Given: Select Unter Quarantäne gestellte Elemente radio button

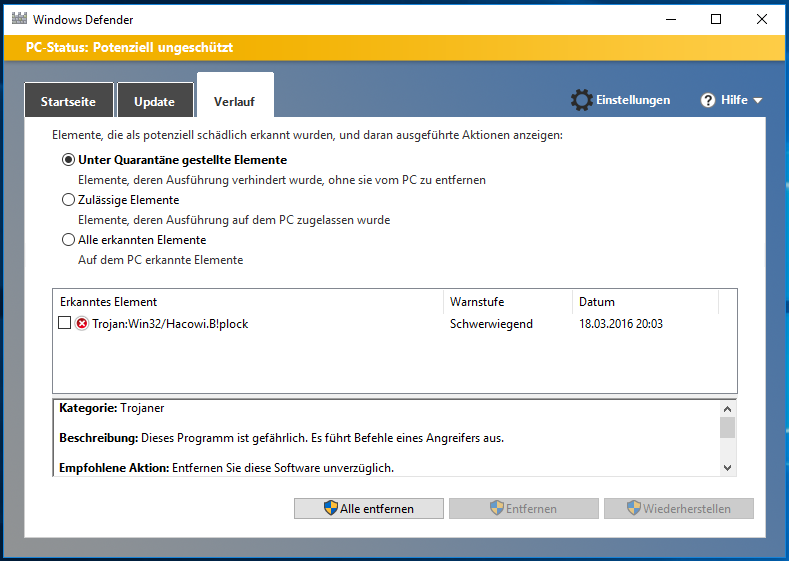Looking at the screenshot, I should coord(68,160).
